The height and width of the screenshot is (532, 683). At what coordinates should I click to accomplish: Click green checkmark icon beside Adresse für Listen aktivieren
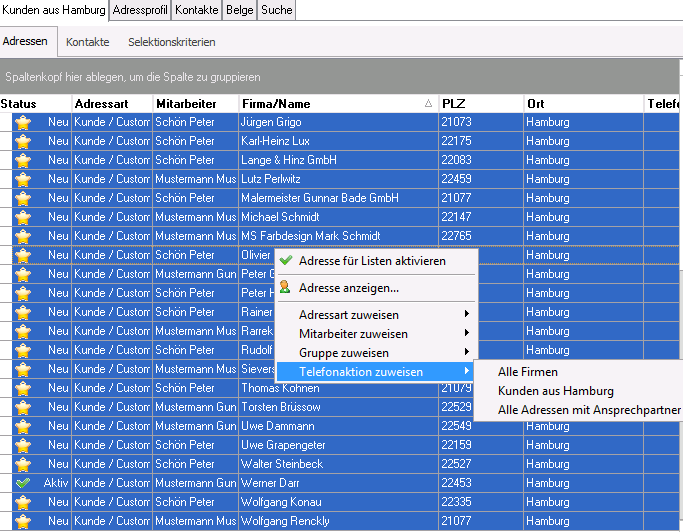pos(286,261)
